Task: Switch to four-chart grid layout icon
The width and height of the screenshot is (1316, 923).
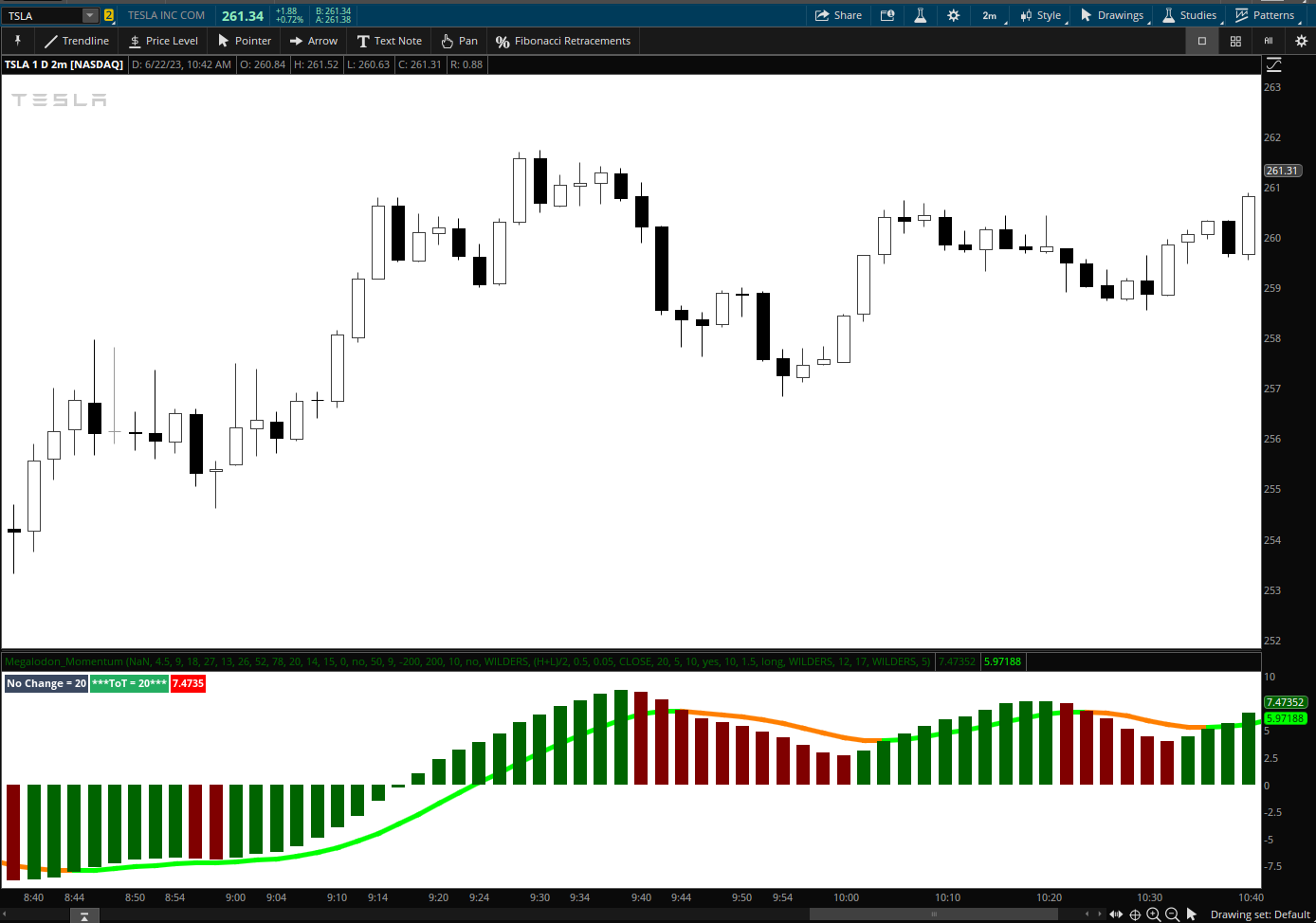Action: click(x=1235, y=41)
